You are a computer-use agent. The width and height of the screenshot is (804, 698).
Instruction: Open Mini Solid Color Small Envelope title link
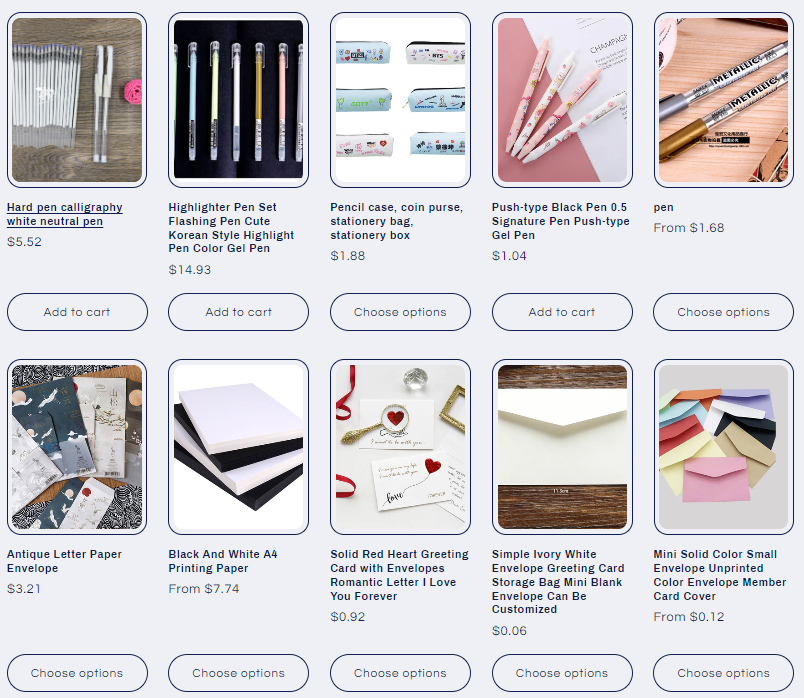click(x=720, y=575)
